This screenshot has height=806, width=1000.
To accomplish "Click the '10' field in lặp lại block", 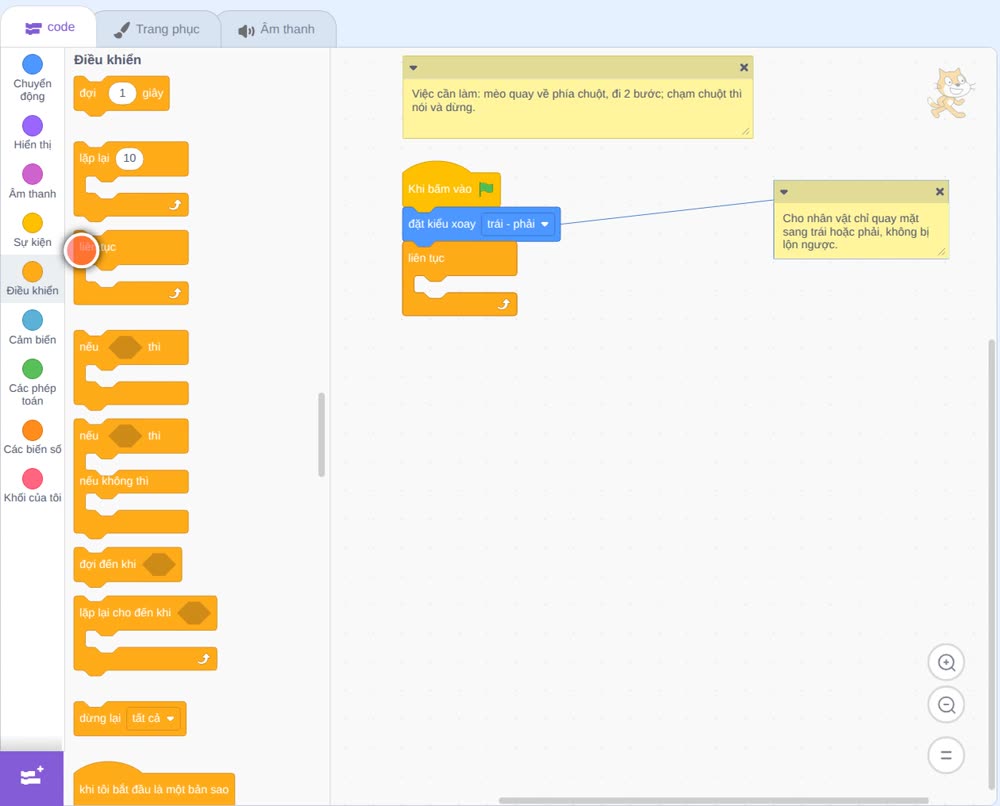I will 129,158.
